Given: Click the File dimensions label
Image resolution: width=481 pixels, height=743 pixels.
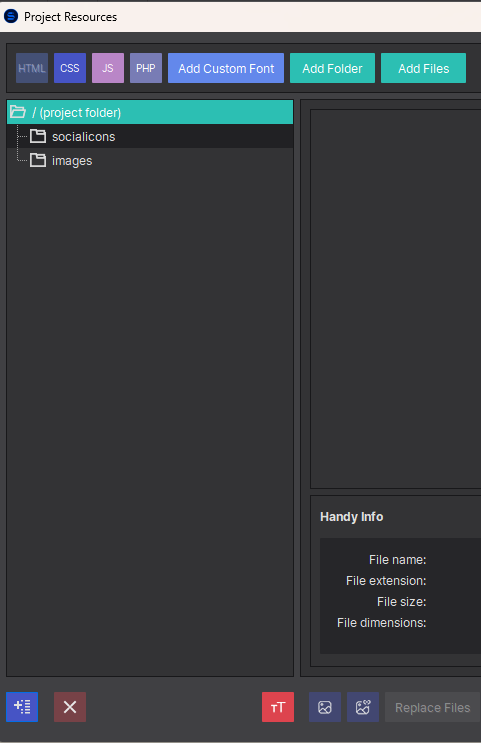Looking at the screenshot, I should click(x=381, y=623).
